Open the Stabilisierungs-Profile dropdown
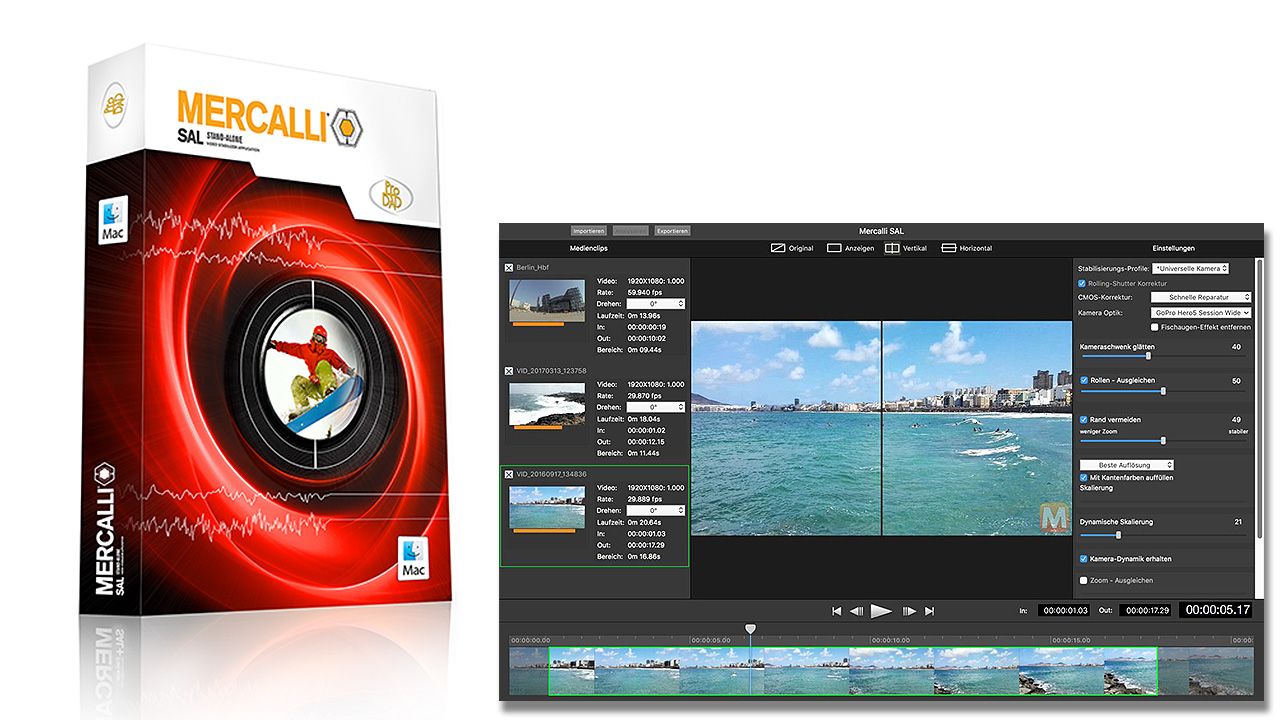1280x720 pixels. (1190, 269)
